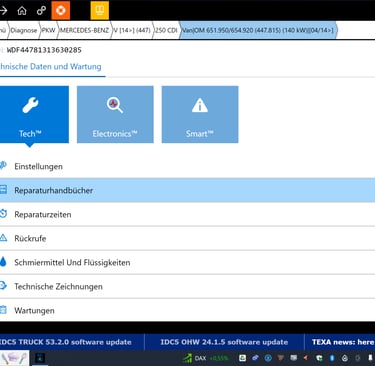Click the clock icon beside Reparaturzeiten
Viewport: 375px width, 366px height.
pos(3,214)
